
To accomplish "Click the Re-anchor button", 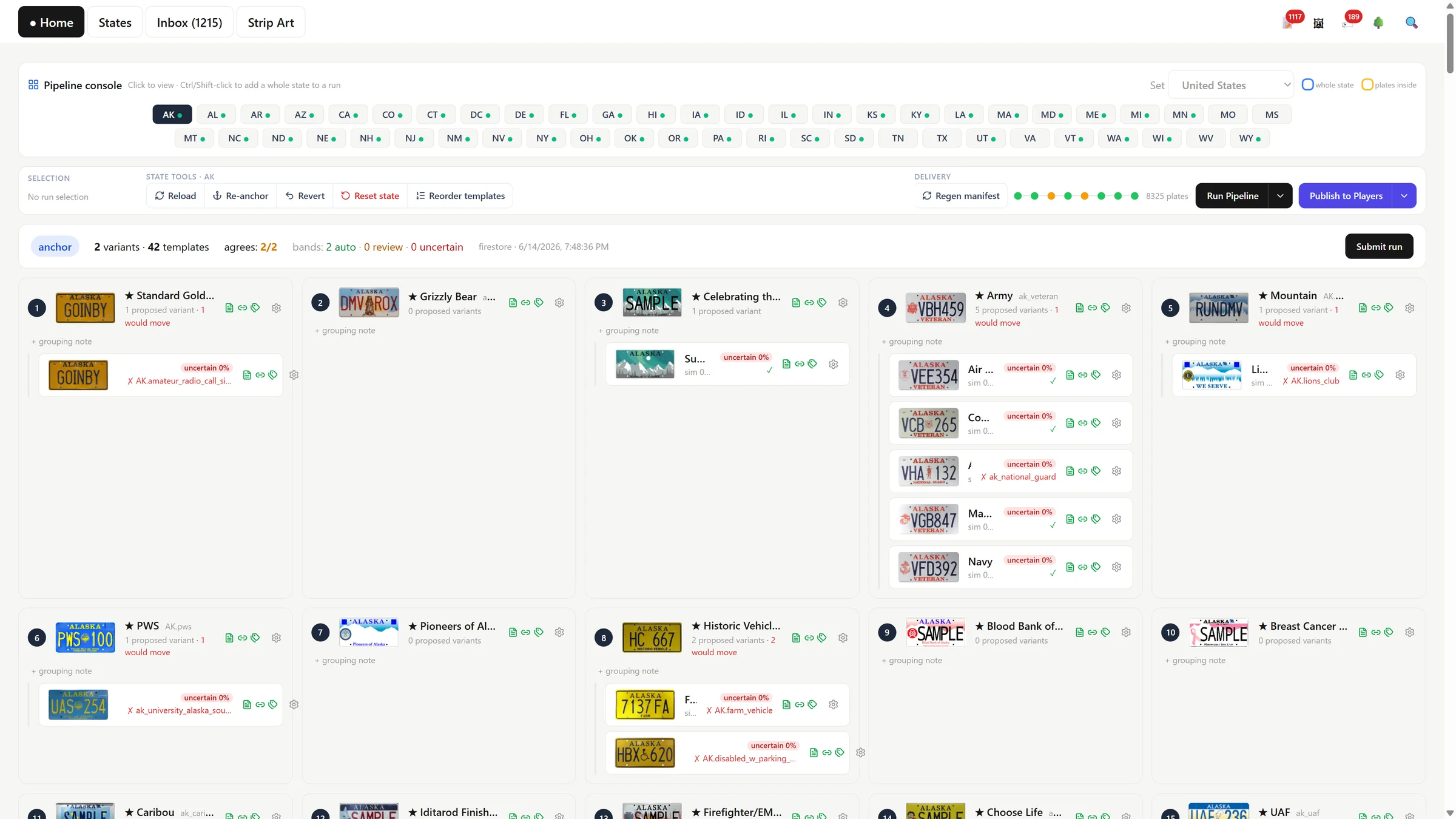I will tap(240, 196).
